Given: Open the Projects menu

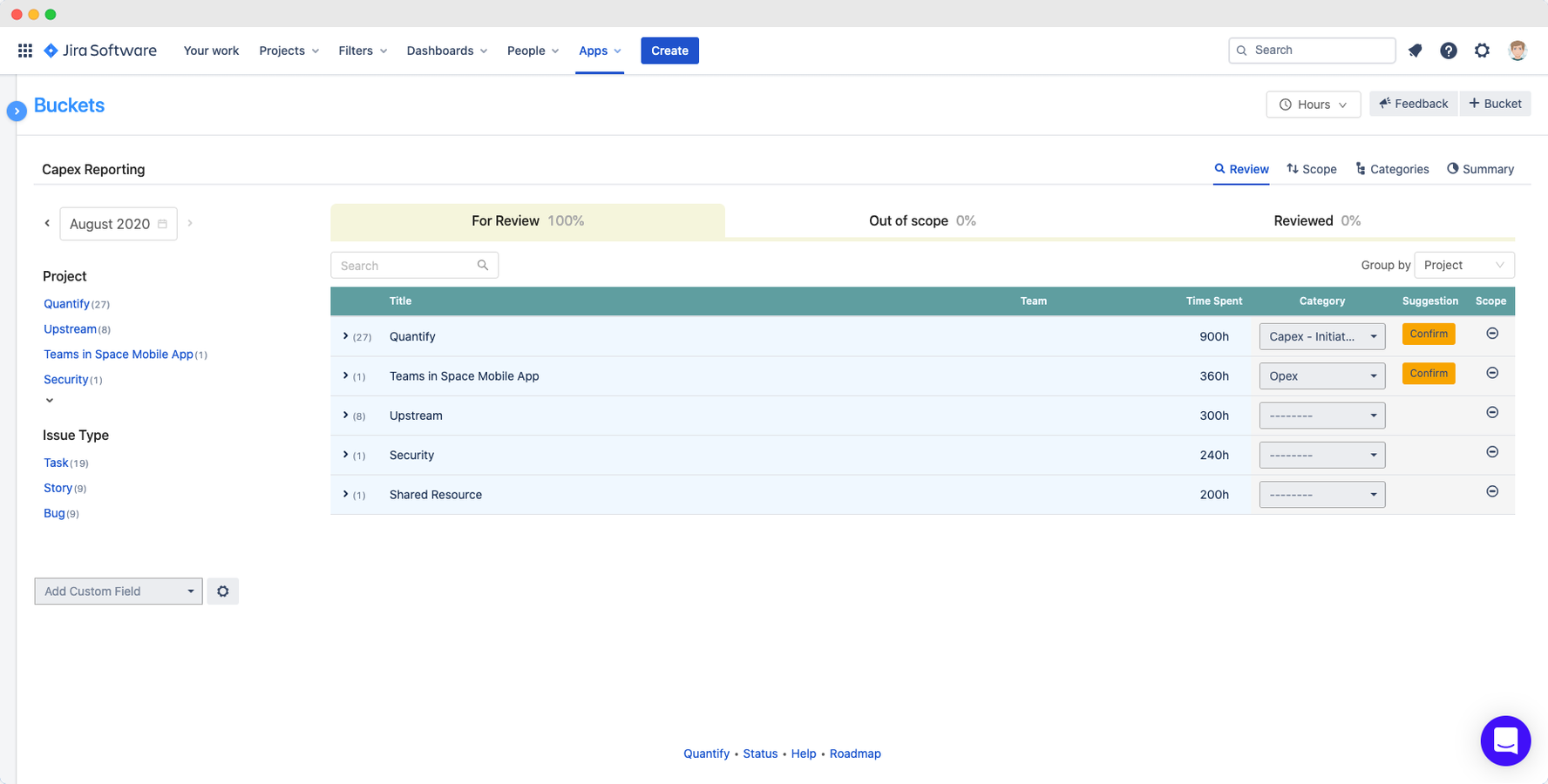Looking at the screenshot, I should (289, 51).
